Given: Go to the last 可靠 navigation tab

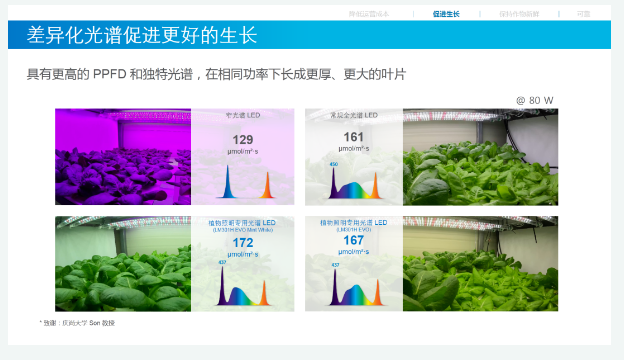Looking at the screenshot, I should (583, 14).
